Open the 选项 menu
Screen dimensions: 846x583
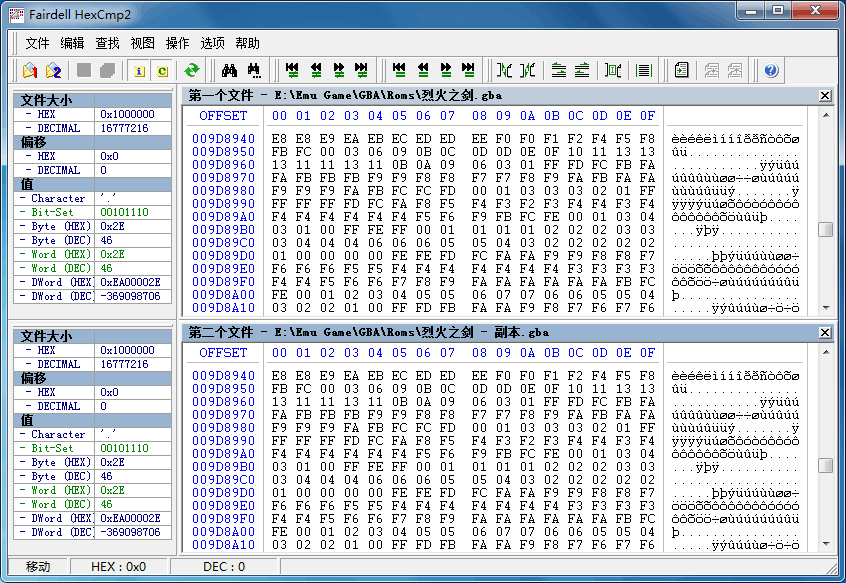tap(212, 43)
